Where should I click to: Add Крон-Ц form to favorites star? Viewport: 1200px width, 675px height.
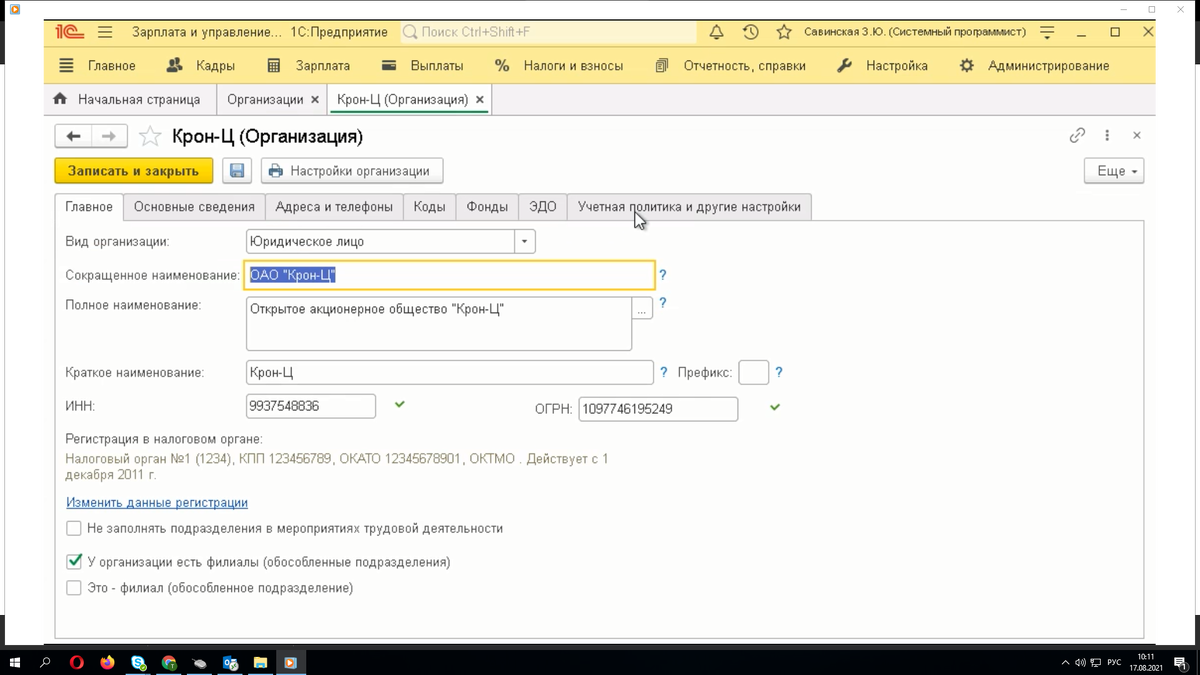tap(150, 136)
